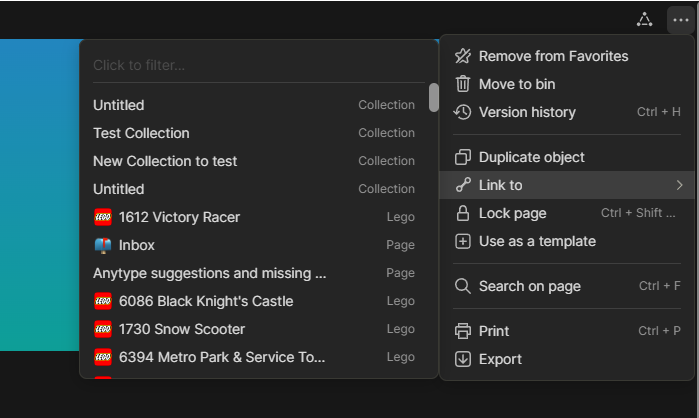Click the Ctrl + P shortcut label
This screenshot has height=418, width=699.
659,331
